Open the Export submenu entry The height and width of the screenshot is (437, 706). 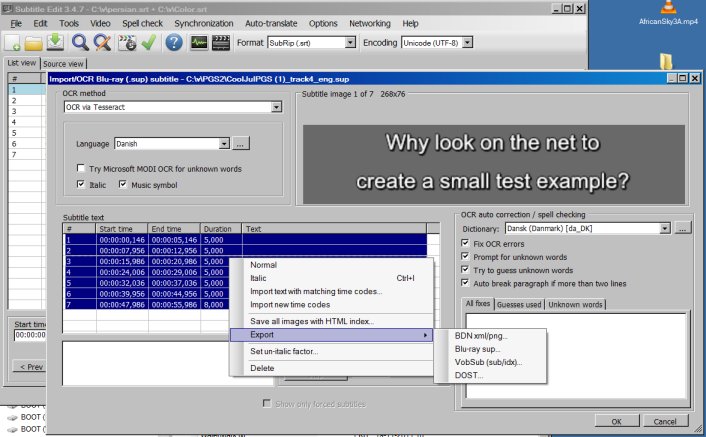pos(331,335)
